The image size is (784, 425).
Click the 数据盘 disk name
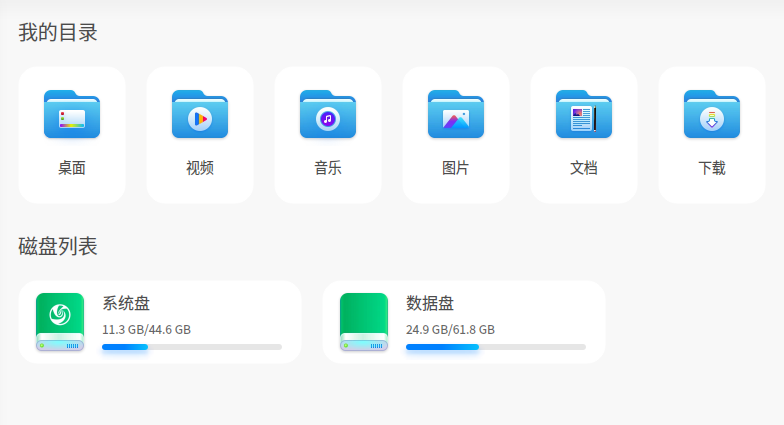430,304
